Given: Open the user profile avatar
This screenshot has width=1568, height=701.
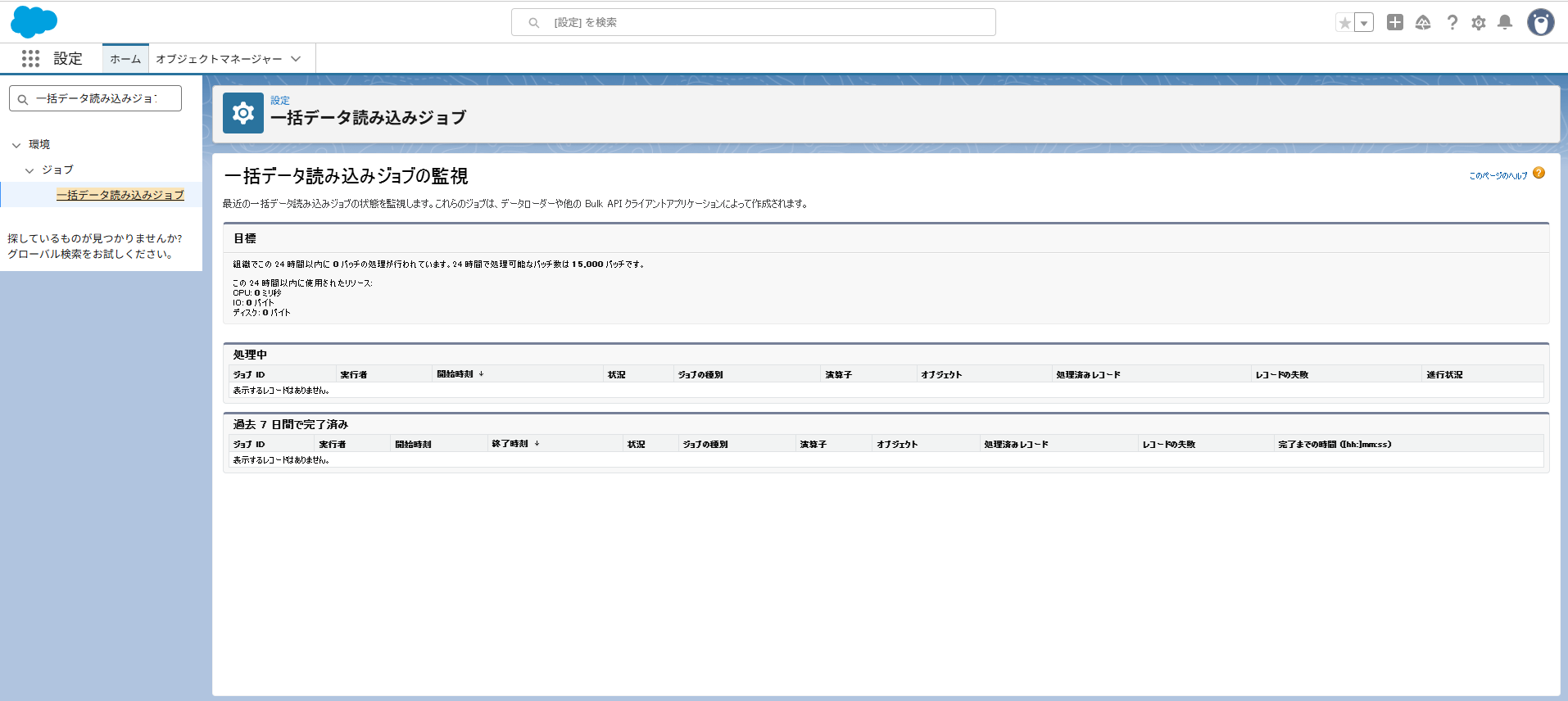Looking at the screenshot, I should (1541, 22).
